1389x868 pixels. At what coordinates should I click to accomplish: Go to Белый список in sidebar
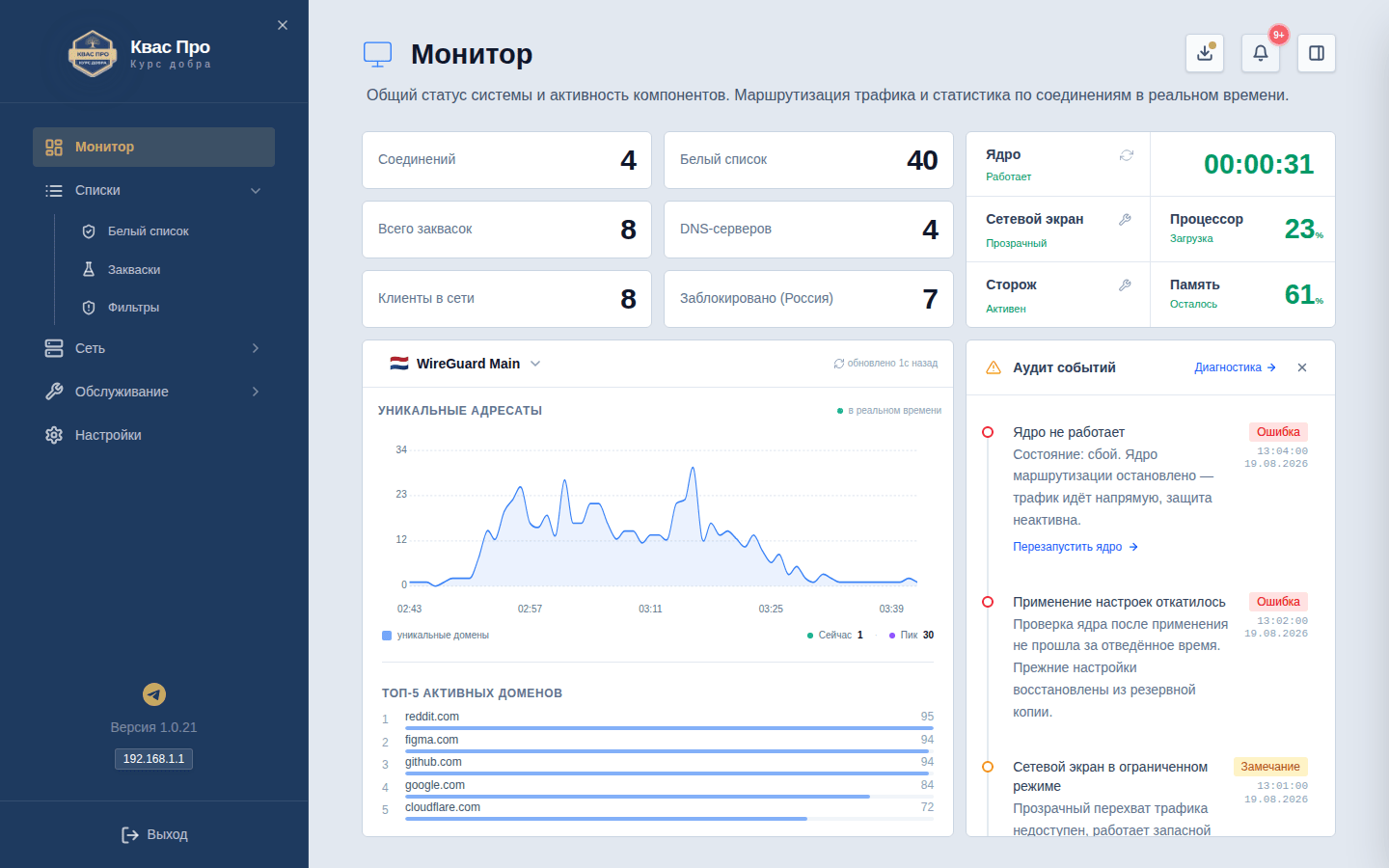[x=149, y=231]
